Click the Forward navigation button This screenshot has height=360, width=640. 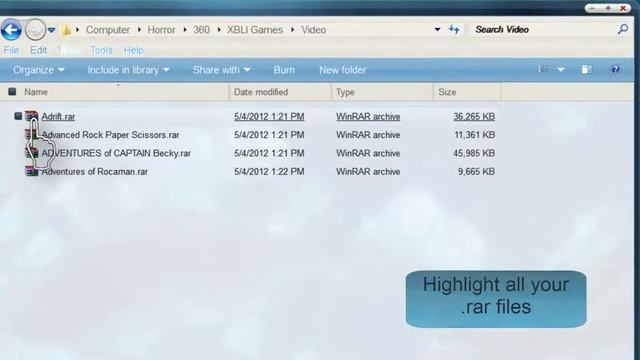tap(35, 30)
